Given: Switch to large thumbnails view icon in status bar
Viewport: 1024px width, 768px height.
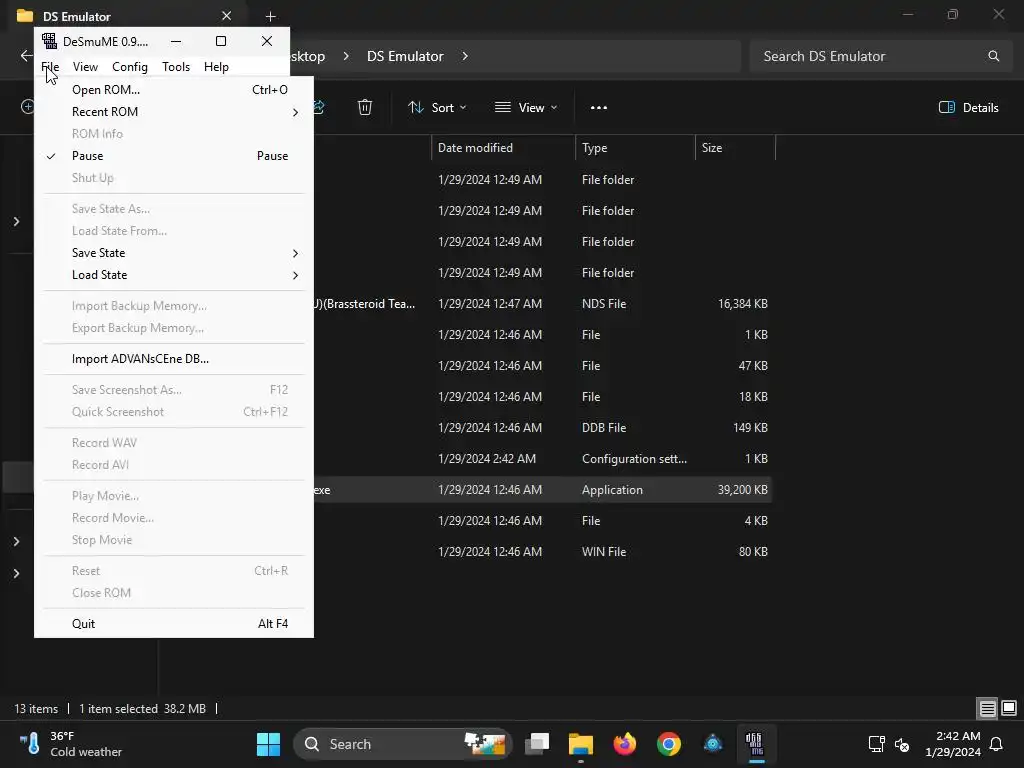Looking at the screenshot, I should 1009,708.
